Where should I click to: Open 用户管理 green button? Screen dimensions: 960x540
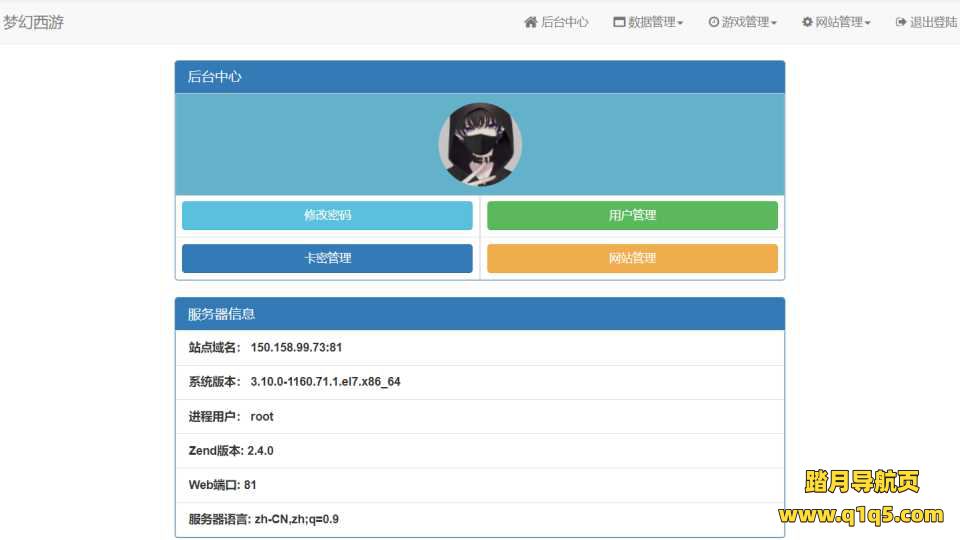pyautogui.click(x=632, y=216)
